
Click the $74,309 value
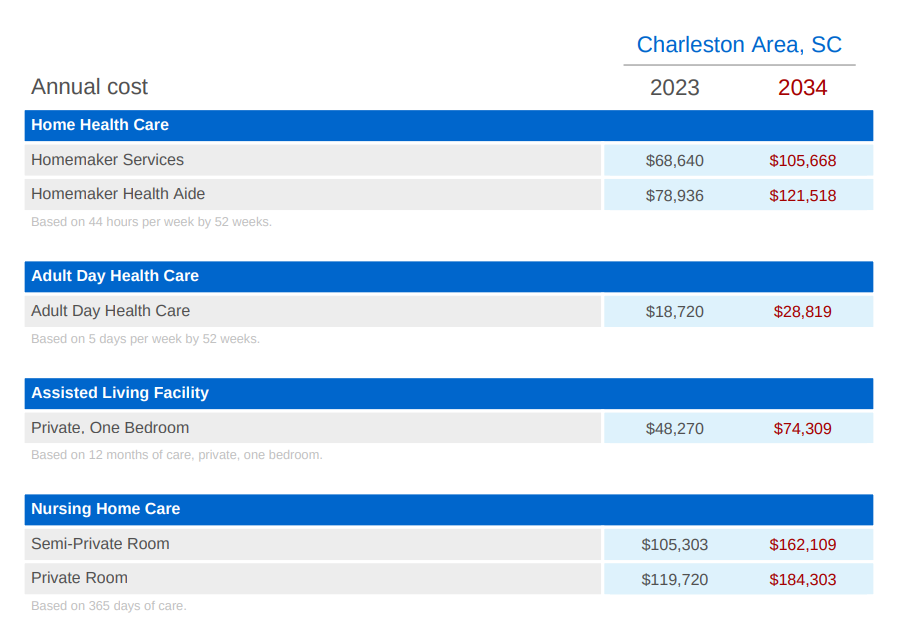pyautogui.click(x=803, y=429)
